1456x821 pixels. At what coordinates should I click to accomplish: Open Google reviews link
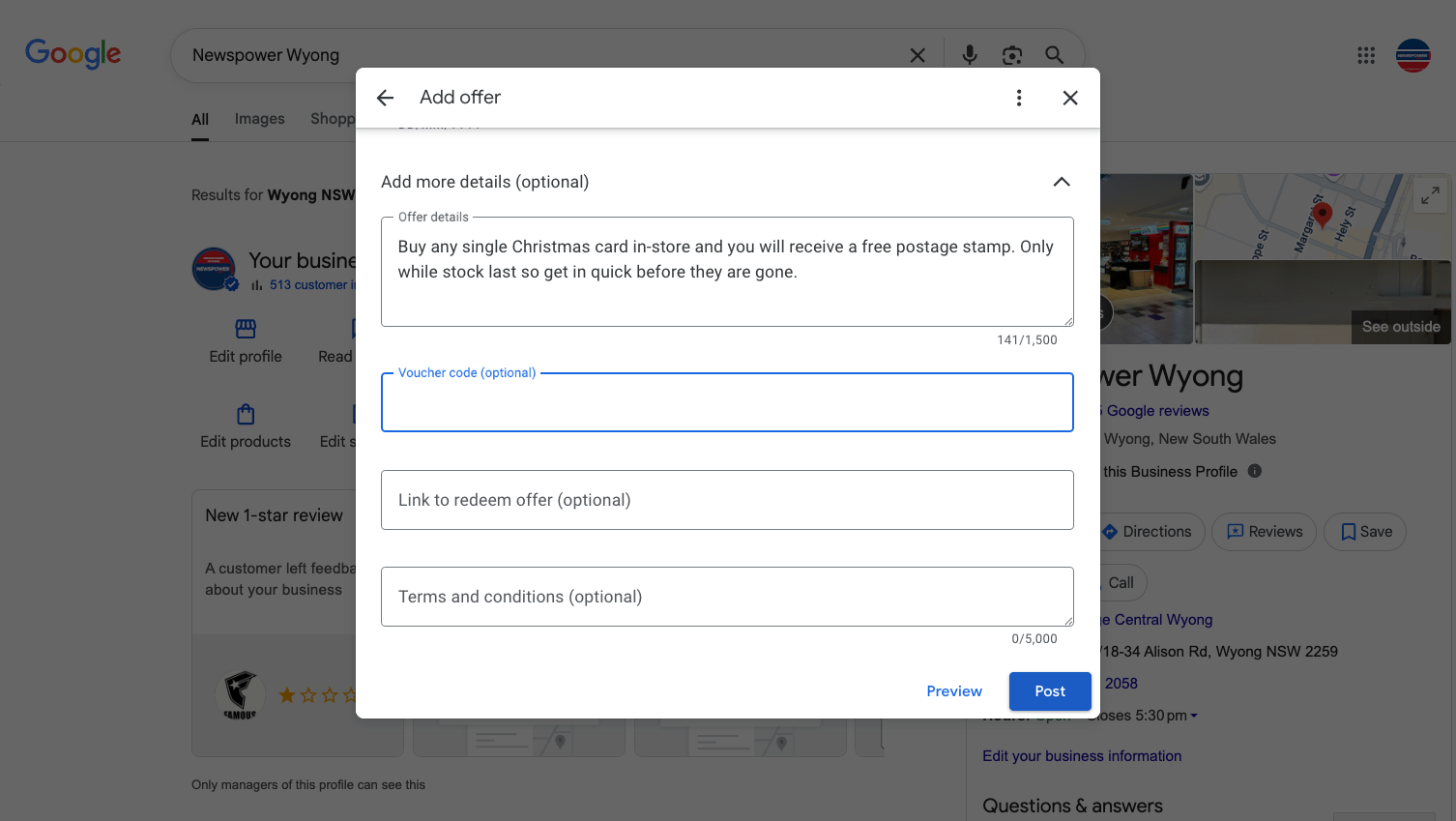[x=1157, y=411]
